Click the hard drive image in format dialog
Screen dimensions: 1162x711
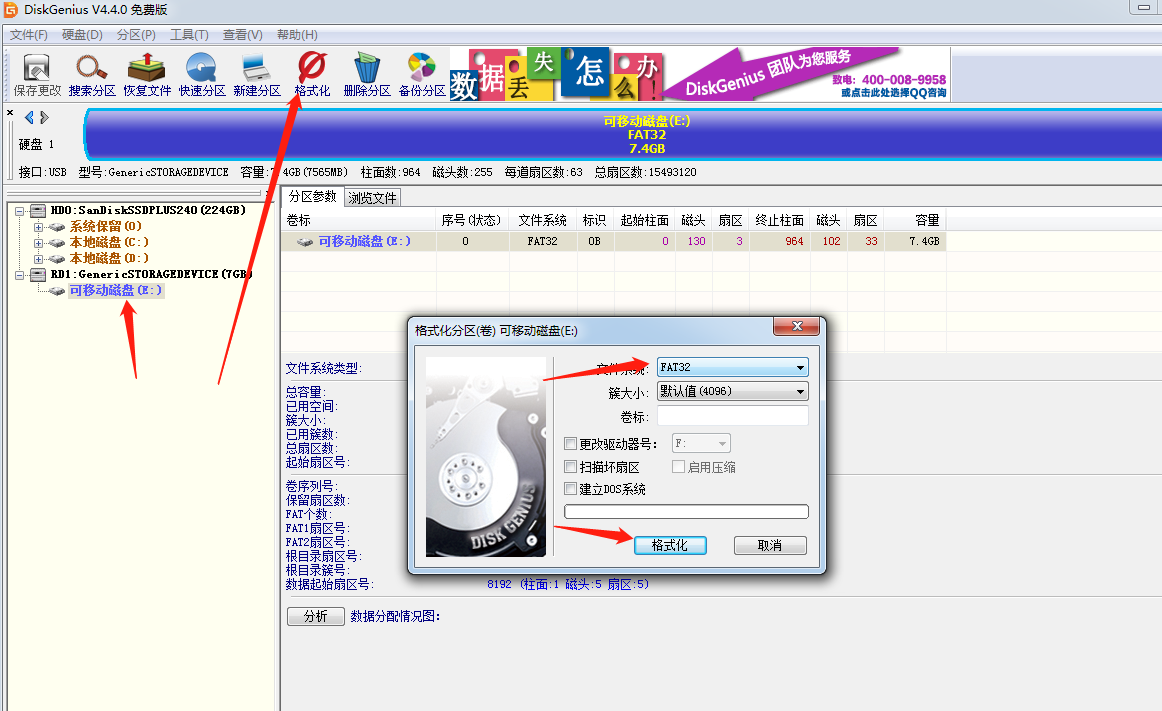(486, 457)
